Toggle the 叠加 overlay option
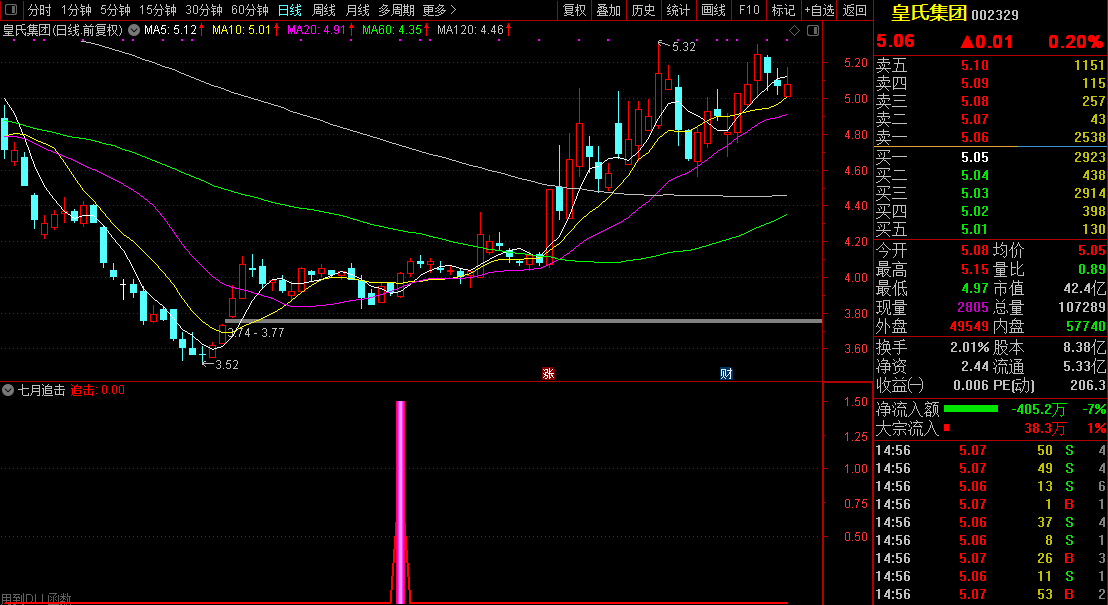The height and width of the screenshot is (605, 1108). (608, 10)
